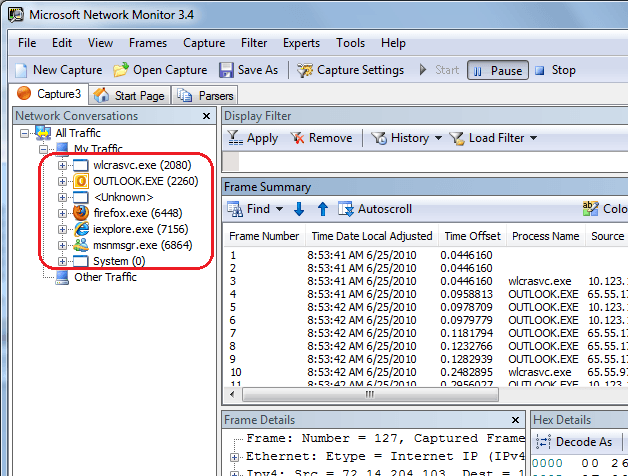628x476 pixels.
Task: Jump to previous match with up arrow
Action: click(322, 209)
